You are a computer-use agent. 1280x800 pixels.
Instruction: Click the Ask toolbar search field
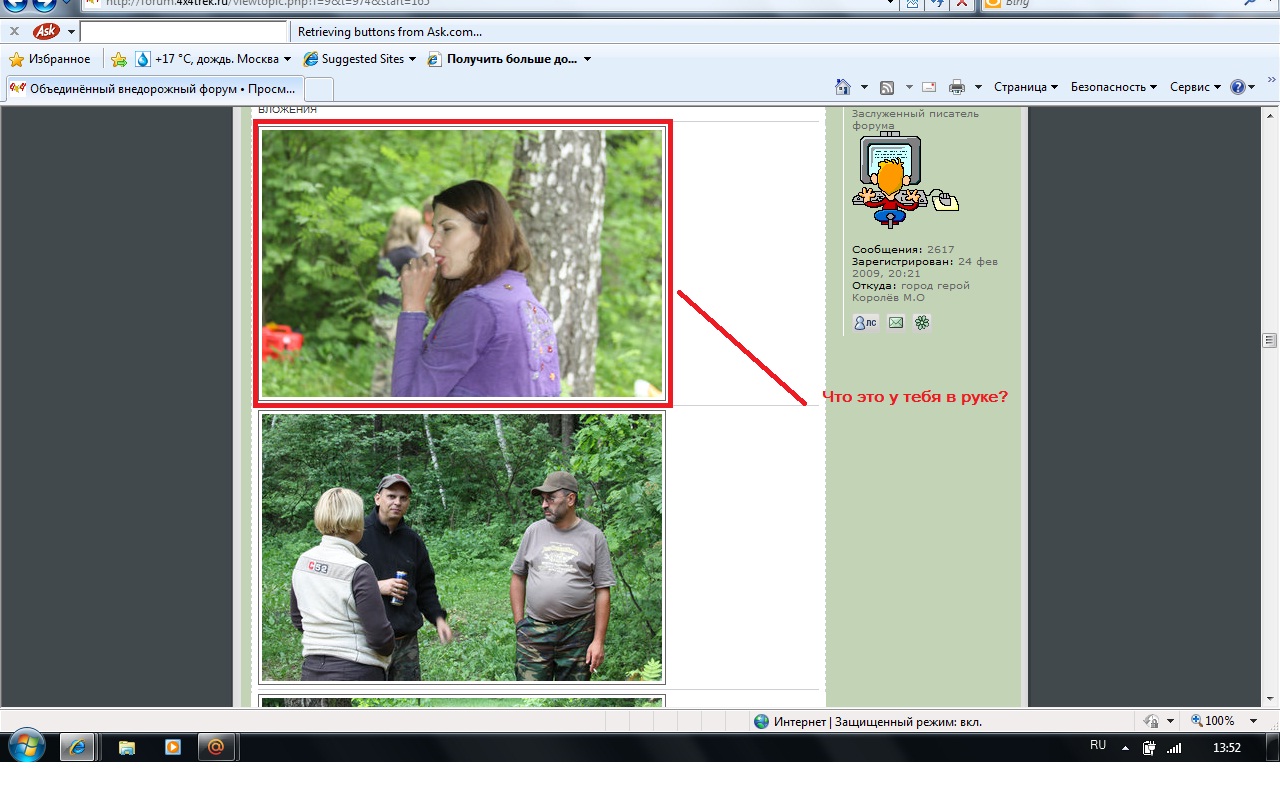click(183, 32)
